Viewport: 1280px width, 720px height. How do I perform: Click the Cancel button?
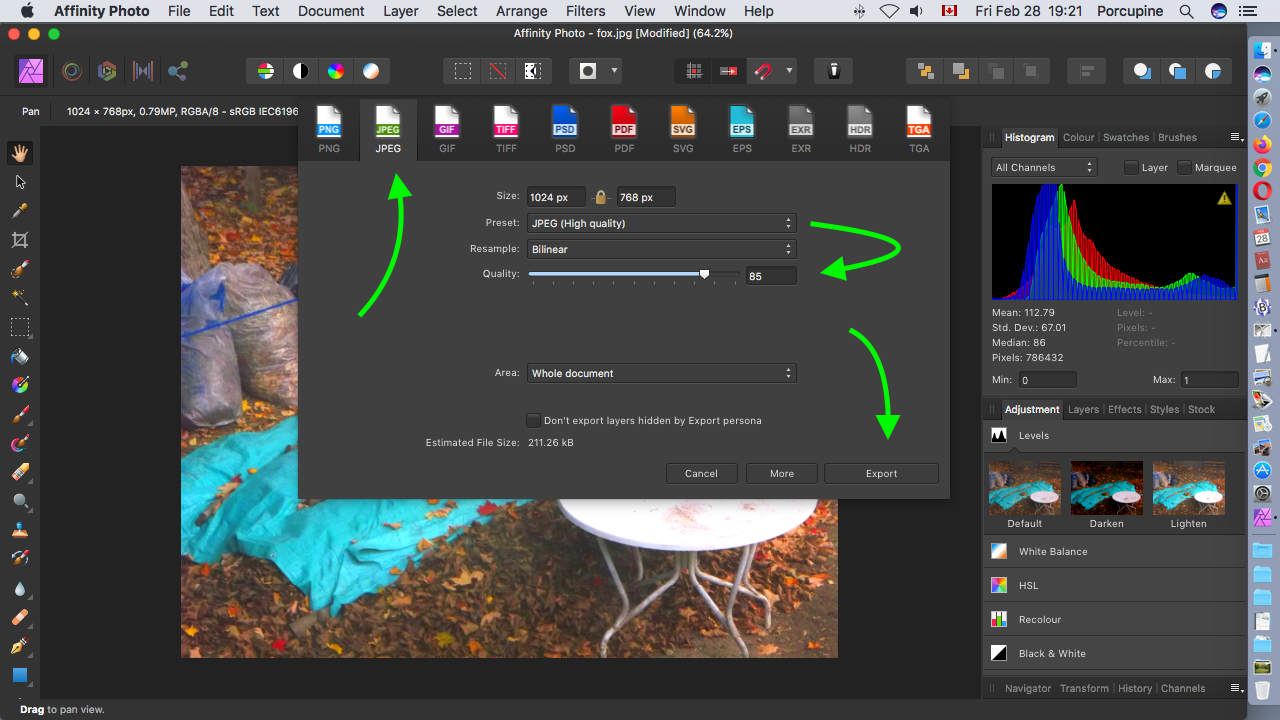701,473
